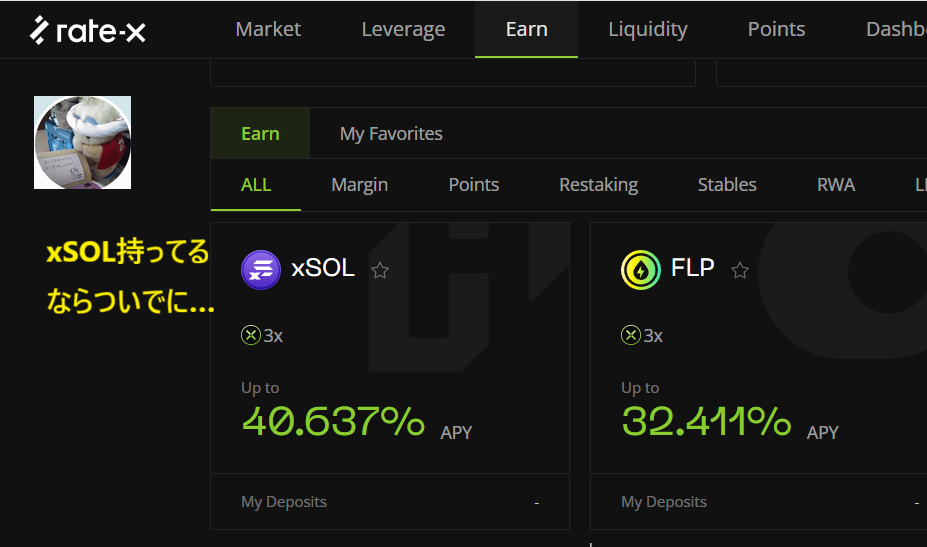This screenshot has width=927, height=547.
Task: Open the Points page in top navigation
Action: coord(776,29)
